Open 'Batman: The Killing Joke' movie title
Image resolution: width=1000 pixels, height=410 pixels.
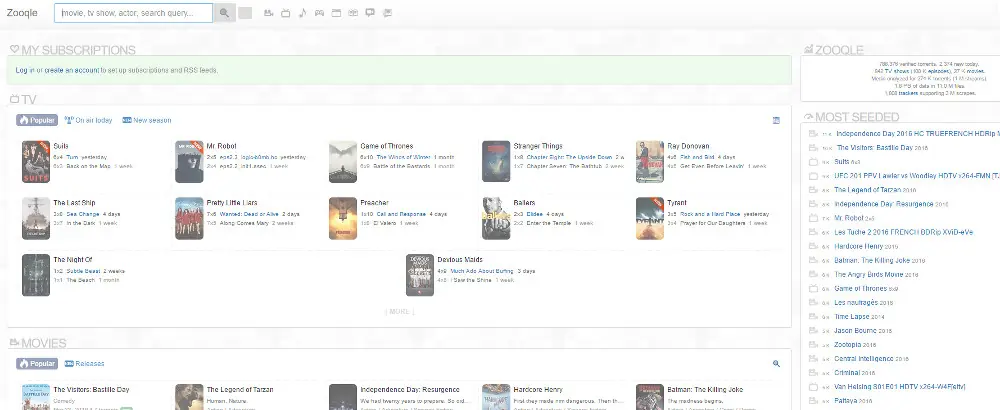click(x=707, y=390)
